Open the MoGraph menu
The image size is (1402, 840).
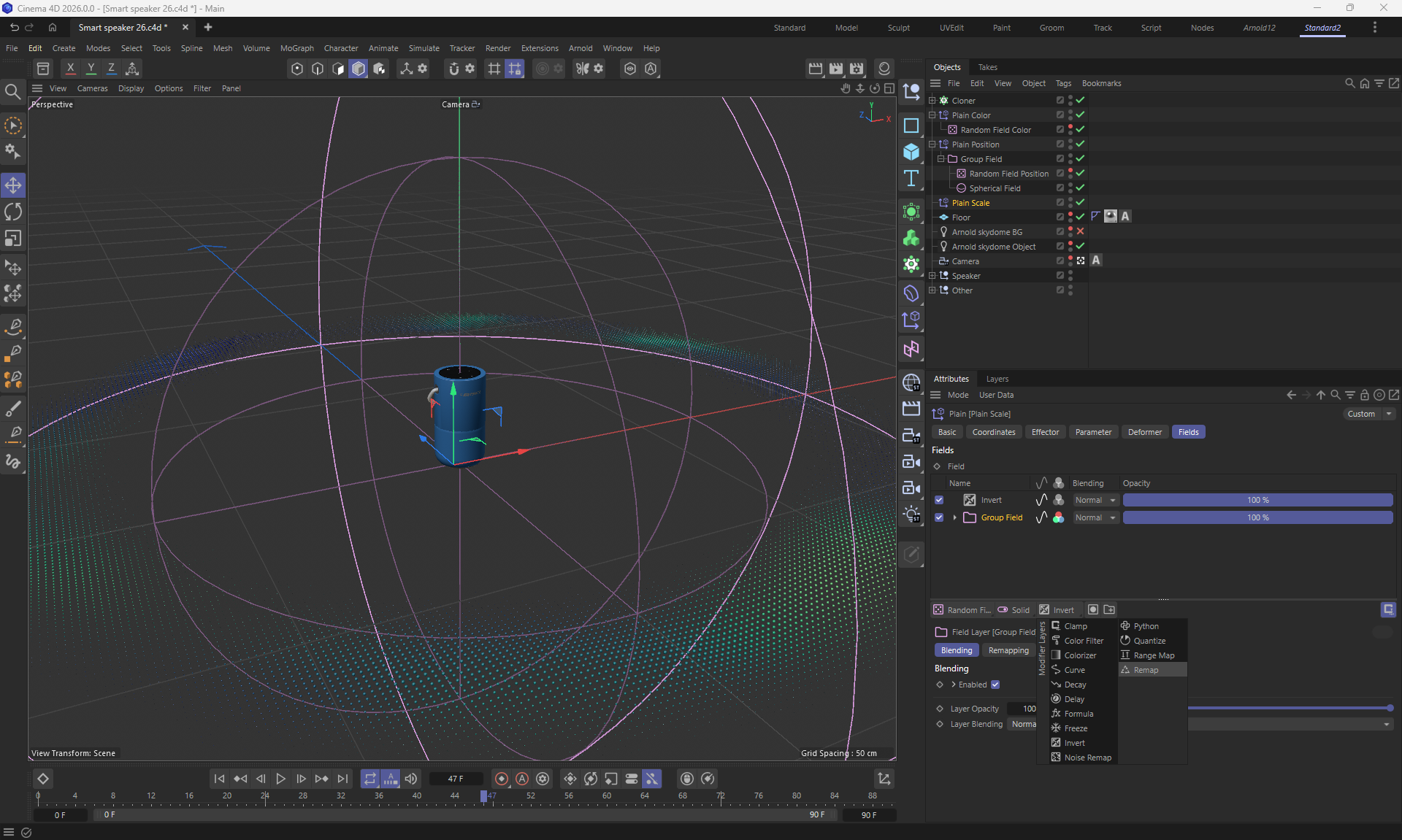pos(296,48)
